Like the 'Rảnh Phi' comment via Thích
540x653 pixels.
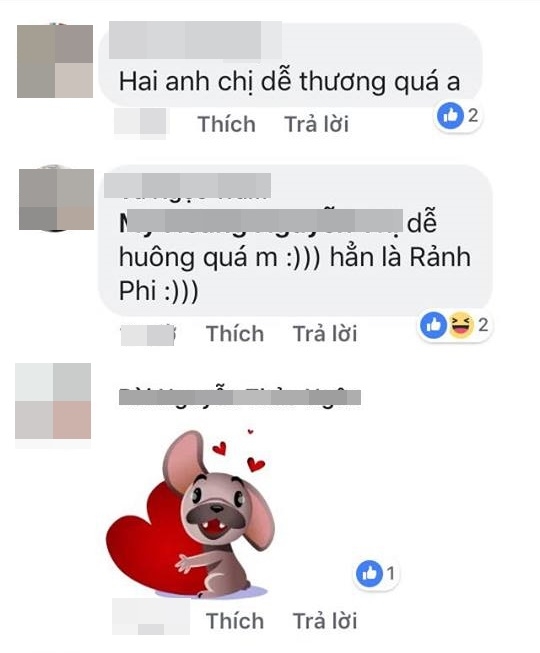[235, 334]
